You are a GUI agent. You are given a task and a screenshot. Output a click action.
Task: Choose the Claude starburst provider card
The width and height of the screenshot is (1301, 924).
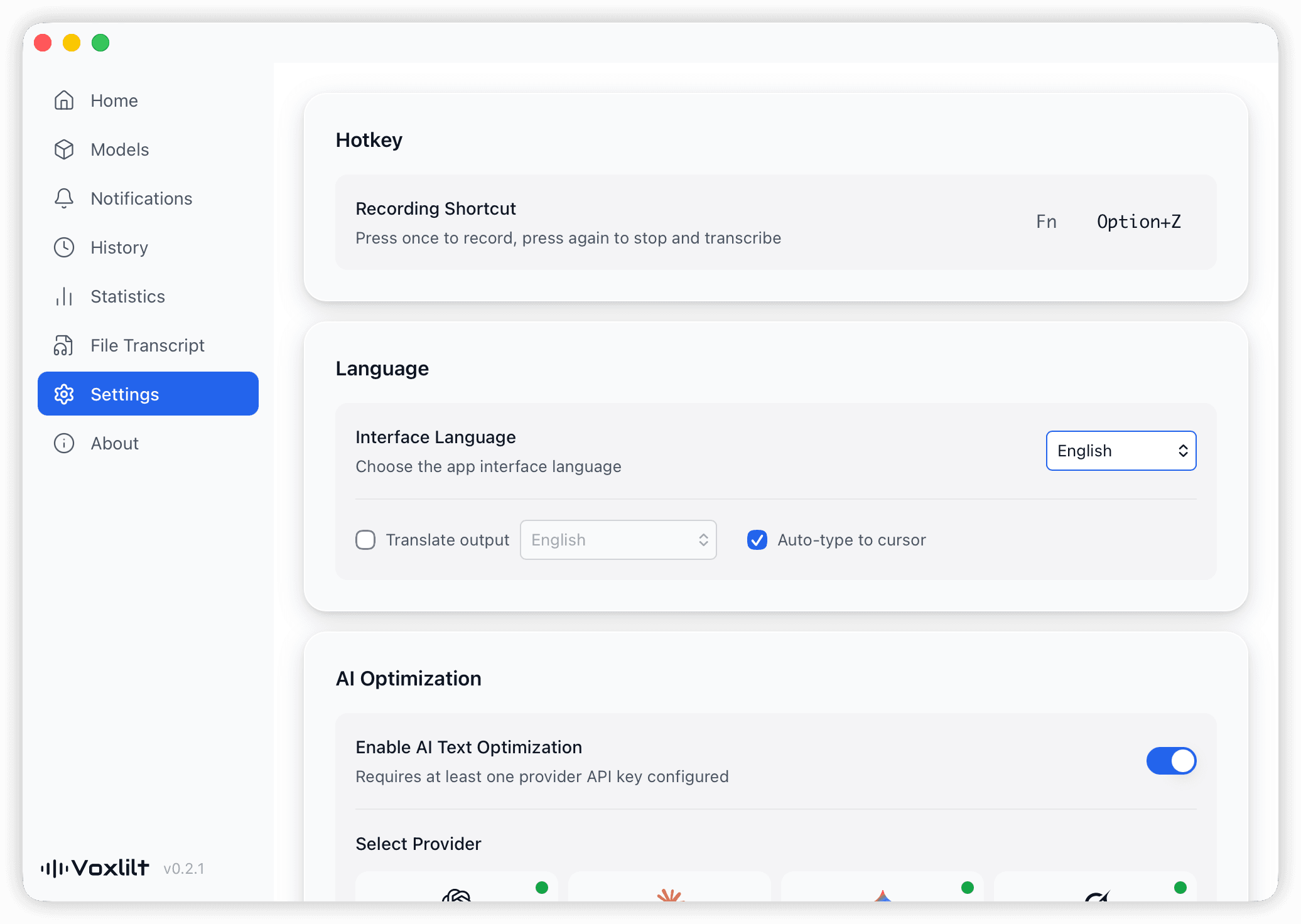coord(669,886)
